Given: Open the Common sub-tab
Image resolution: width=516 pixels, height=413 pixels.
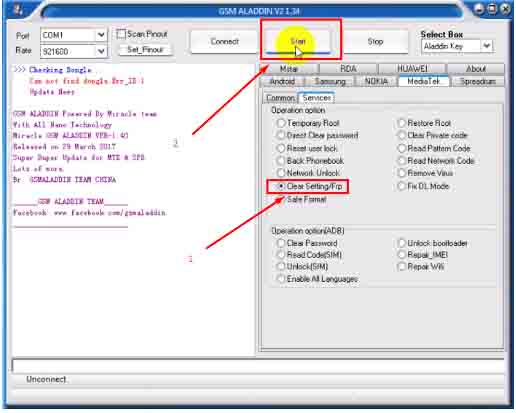Looking at the screenshot, I should (x=281, y=98).
